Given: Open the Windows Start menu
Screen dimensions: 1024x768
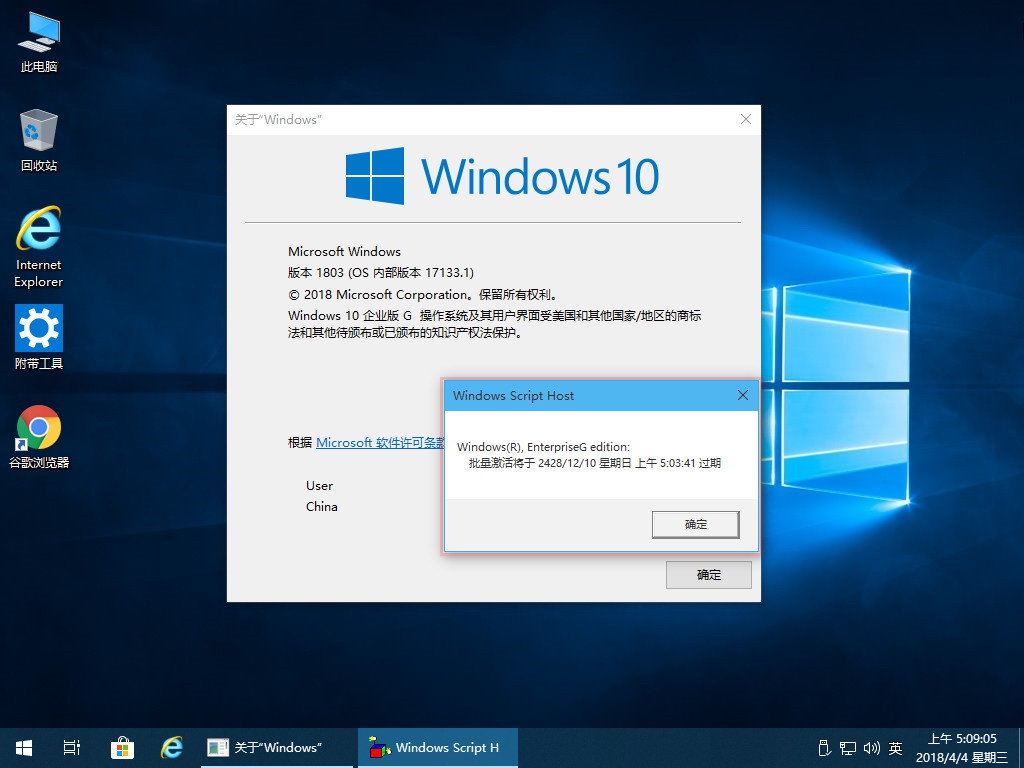Looking at the screenshot, I should coord(24,748).
